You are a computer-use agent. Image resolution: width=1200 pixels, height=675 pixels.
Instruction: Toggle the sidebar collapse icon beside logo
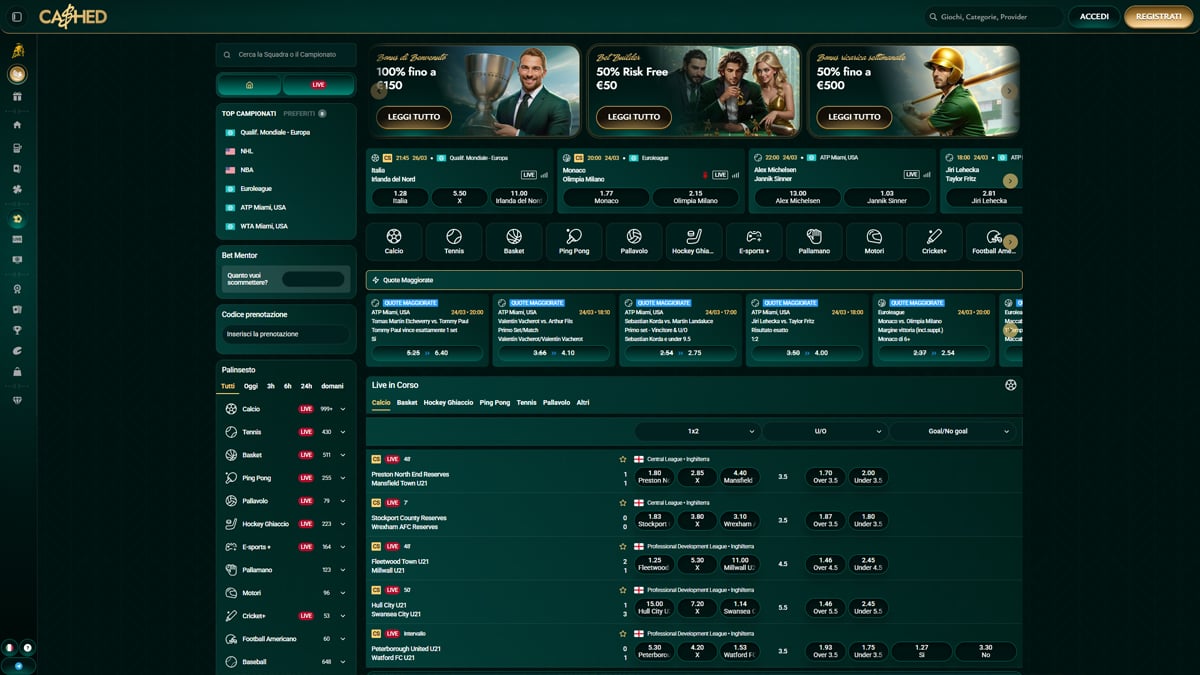(17, 17)
